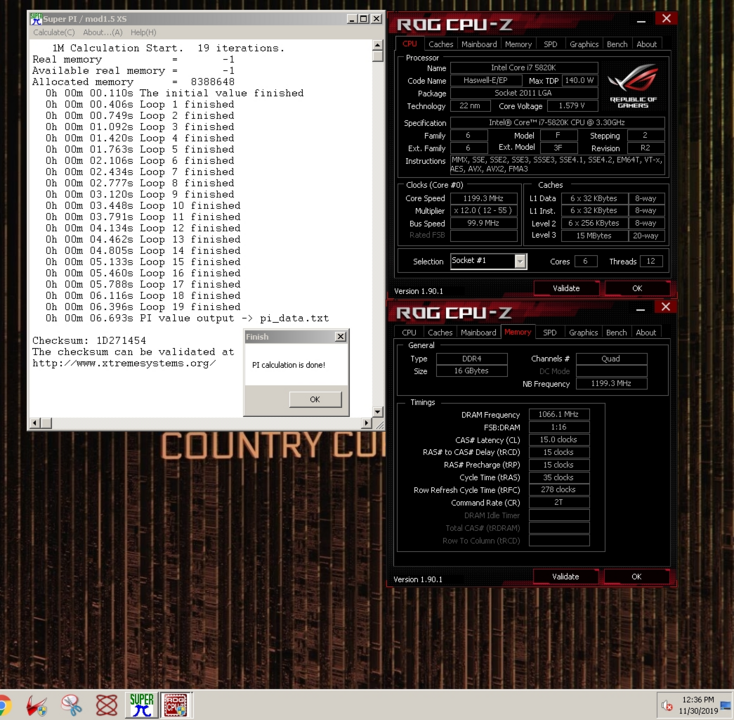The width and height of the screenshot is (734, 720).
Task: Click the Super PI up scroll arrow
Action: tap(378, 45)
